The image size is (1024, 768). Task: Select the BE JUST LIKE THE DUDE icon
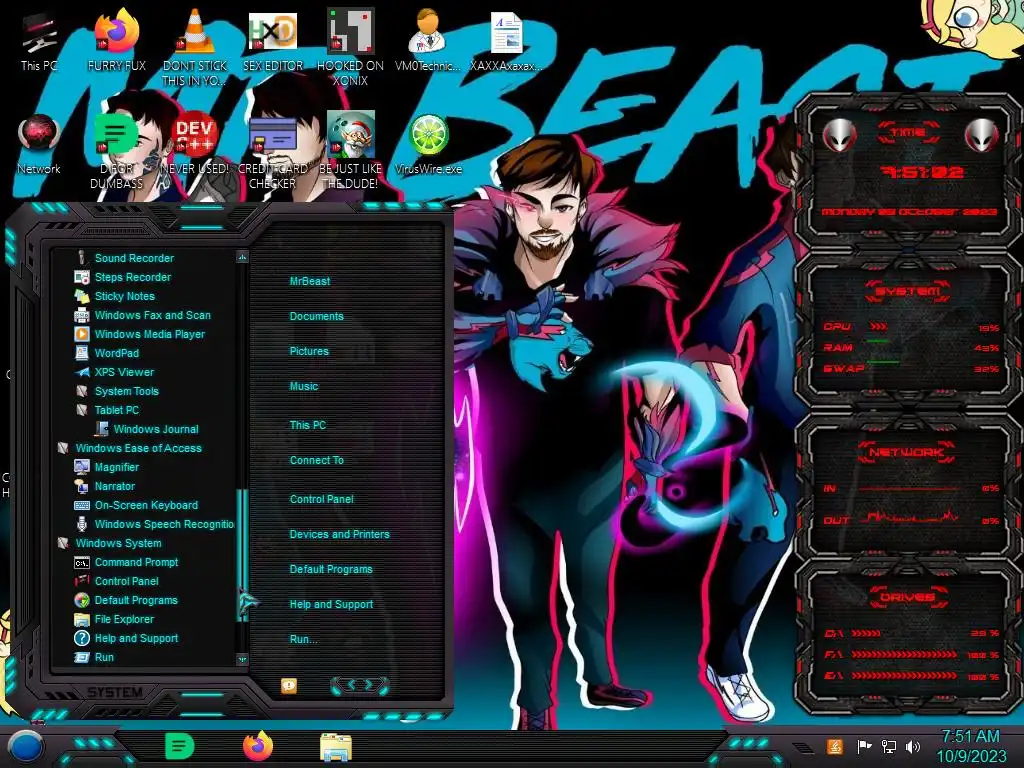[351, 150]
